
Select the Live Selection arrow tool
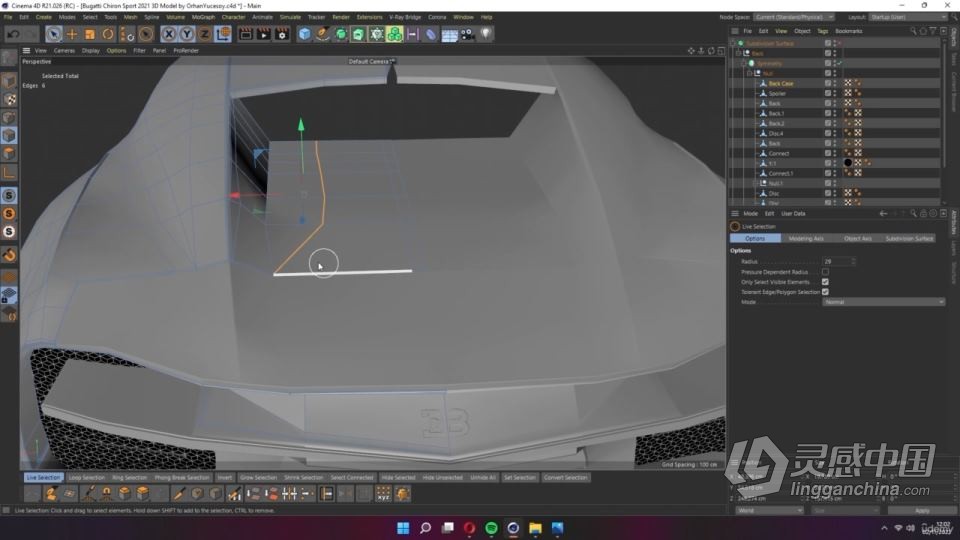(x=53, y=34)
